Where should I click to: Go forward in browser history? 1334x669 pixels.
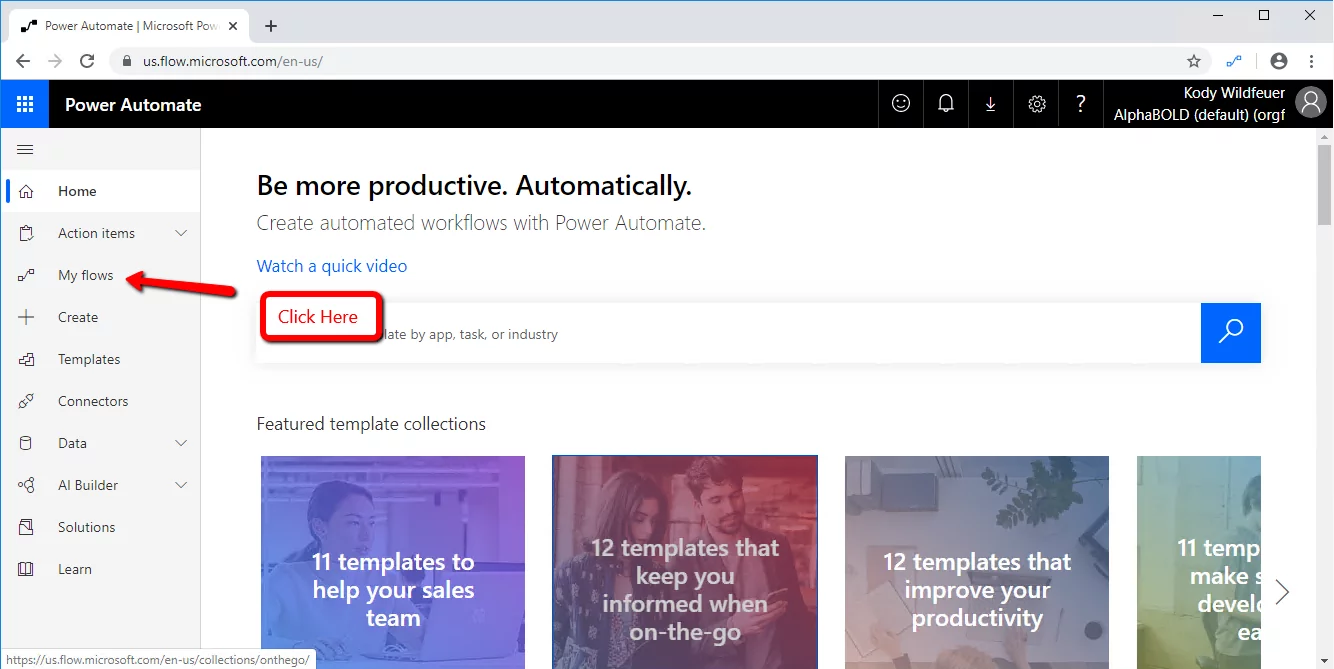tap(55, 61)
